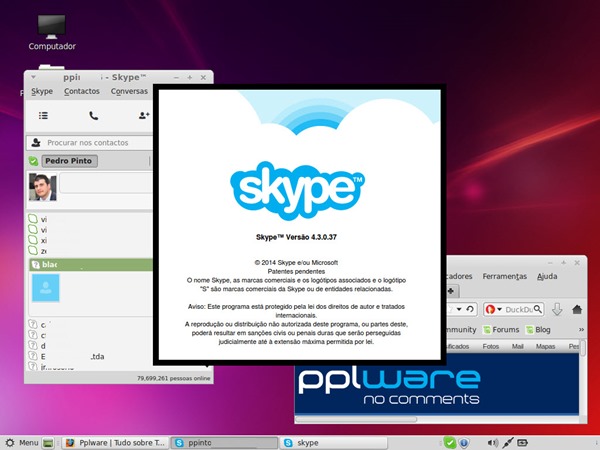Click the downloads arrow icon in the browser
This screenshot has width=600, height=450.
[557, 309]
